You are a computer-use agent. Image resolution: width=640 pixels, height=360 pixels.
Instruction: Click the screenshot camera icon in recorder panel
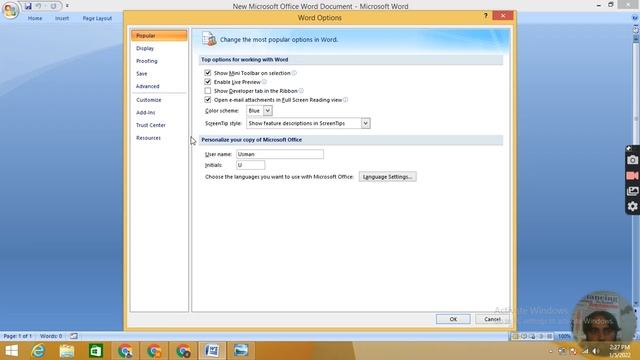coord(632,160)
